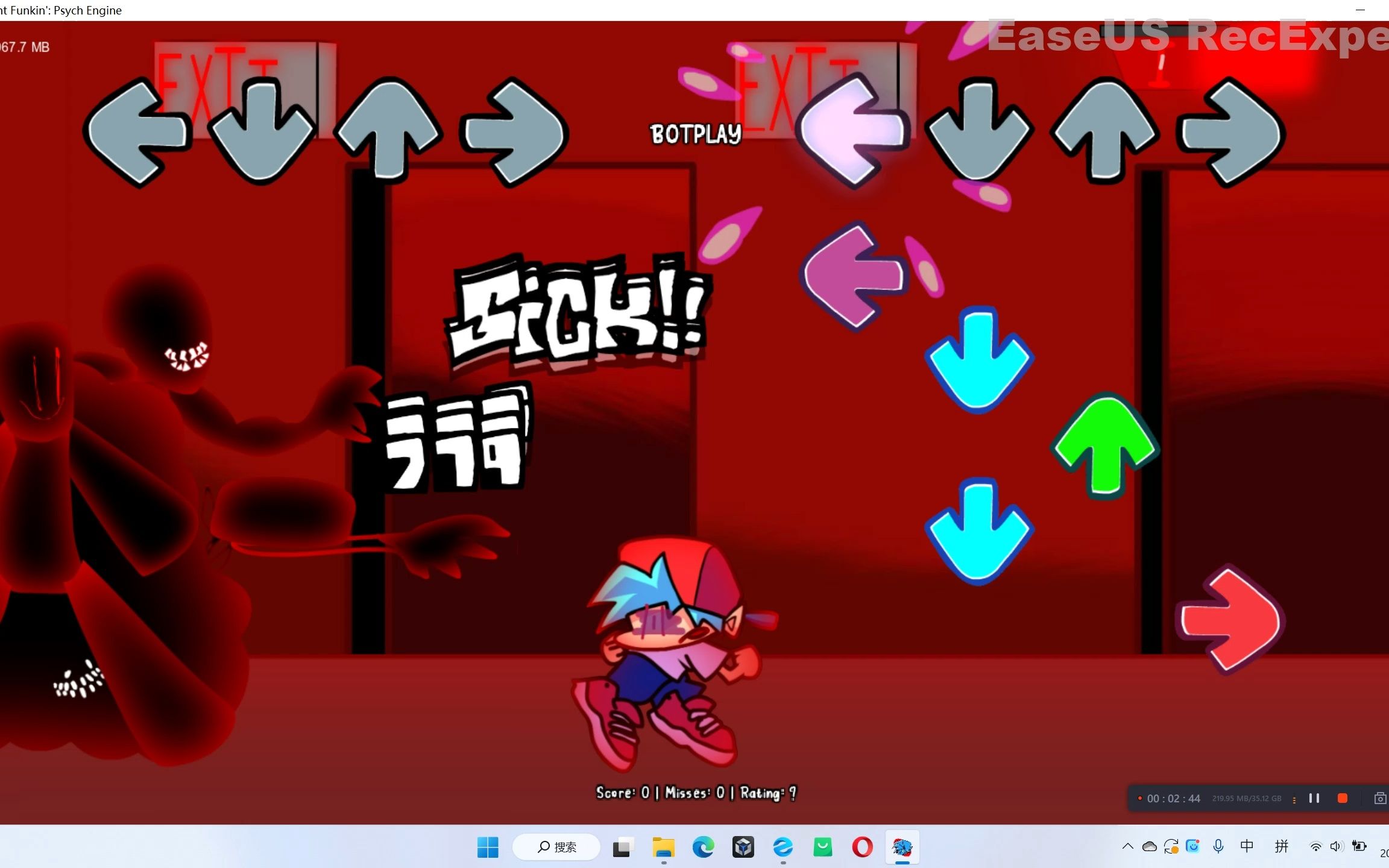Click the 00:02:44 recording timer
1389x868 pixels.
(x=1173, y=798)
